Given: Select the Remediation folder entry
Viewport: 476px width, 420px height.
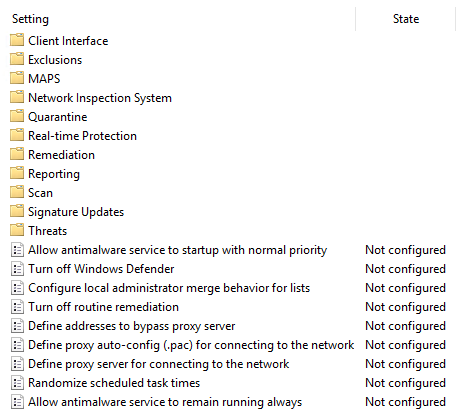Looking at the screenshot, I should tap(61, 155).
